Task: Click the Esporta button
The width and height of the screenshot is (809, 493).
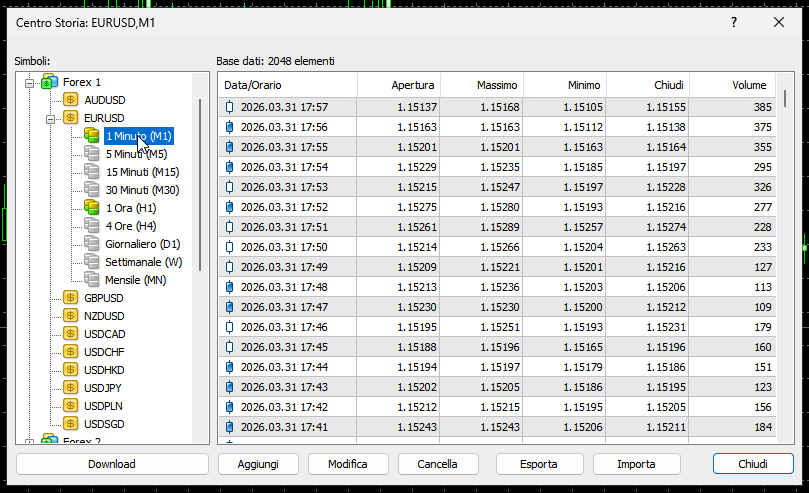Action: click(539, 464)
